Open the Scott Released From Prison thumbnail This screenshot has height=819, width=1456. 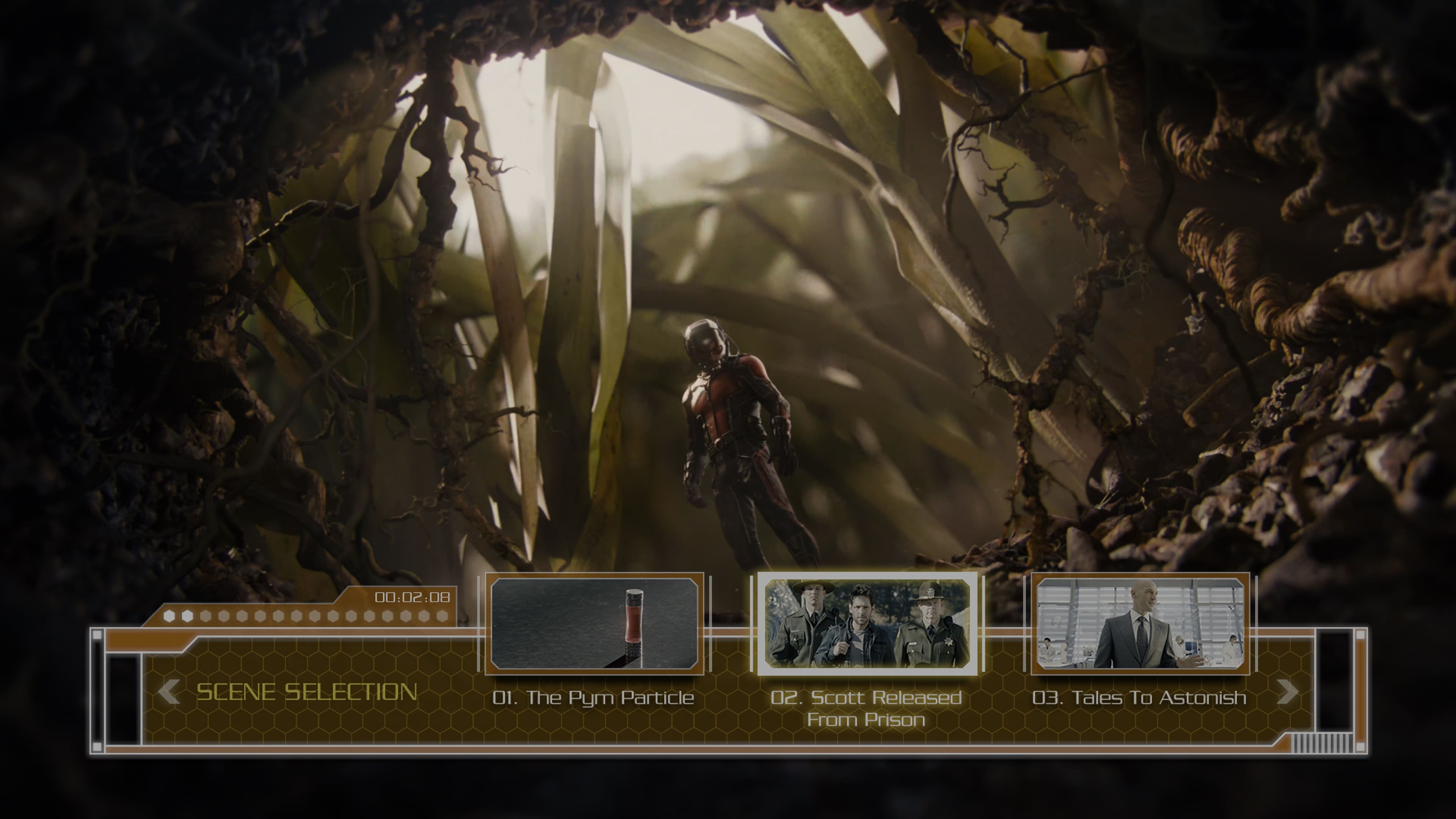867,623
